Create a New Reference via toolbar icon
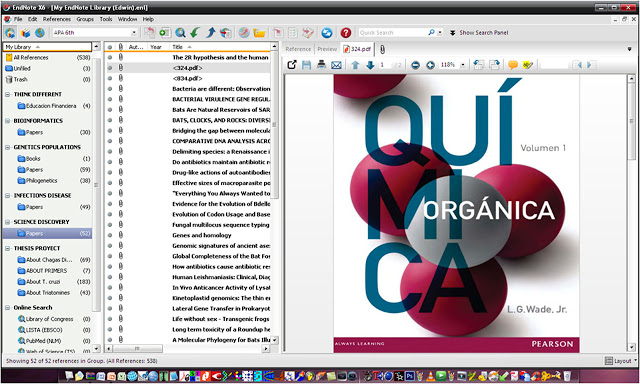 coord(165,33)
